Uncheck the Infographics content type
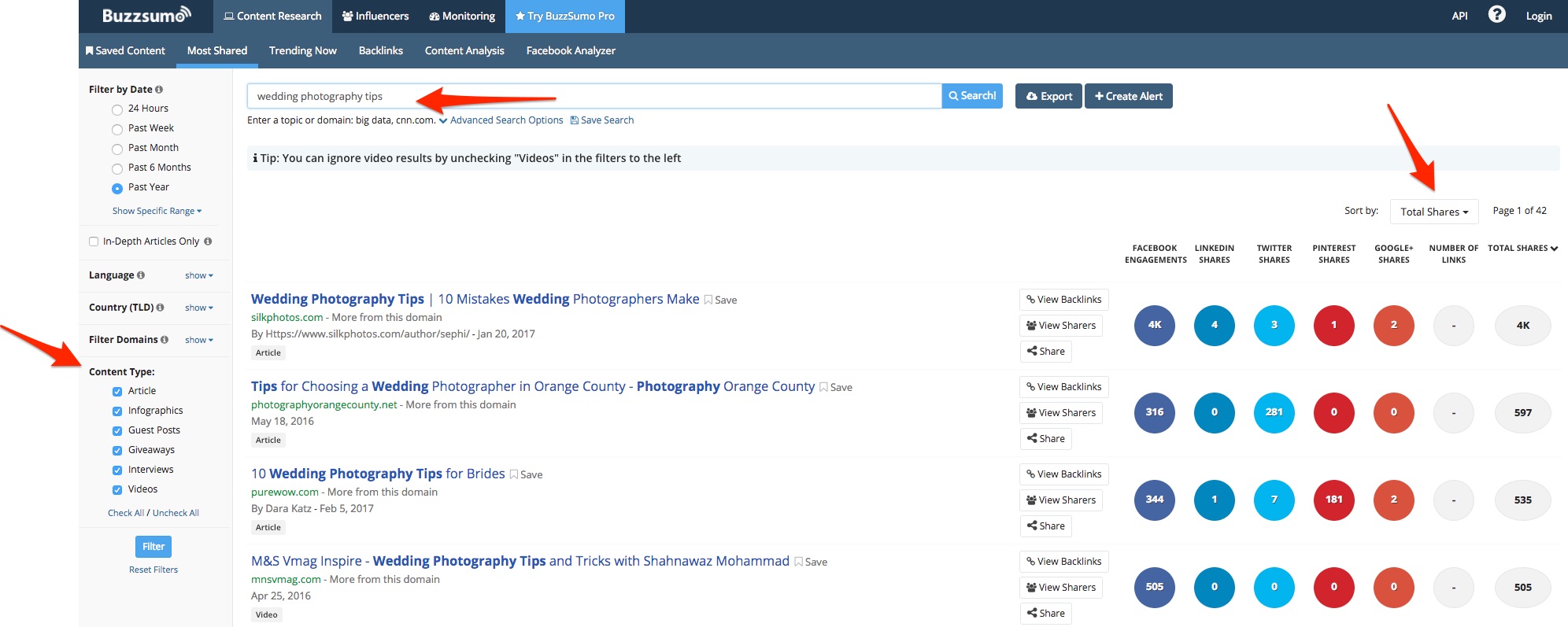Screen dimensions: 1568x627 (x=117, y=411)
